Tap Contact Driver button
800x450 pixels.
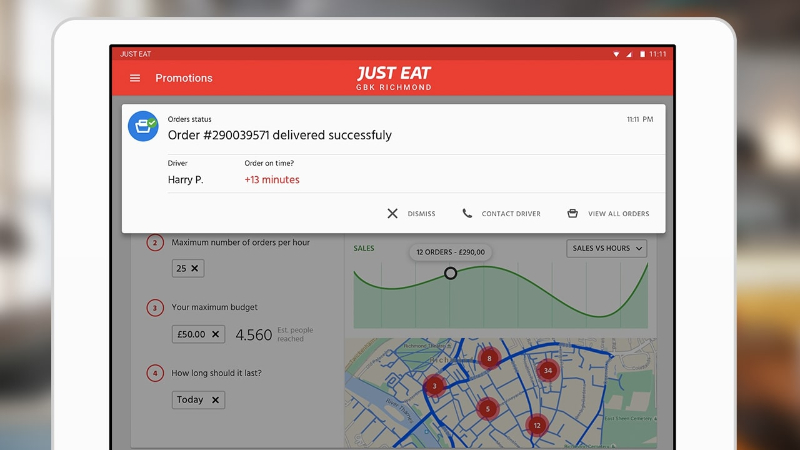pos(502,213)
